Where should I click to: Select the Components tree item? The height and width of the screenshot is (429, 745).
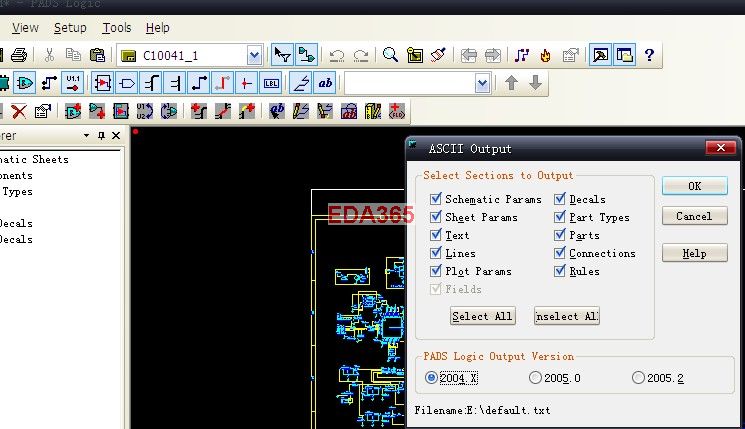[x=17, y=175]
